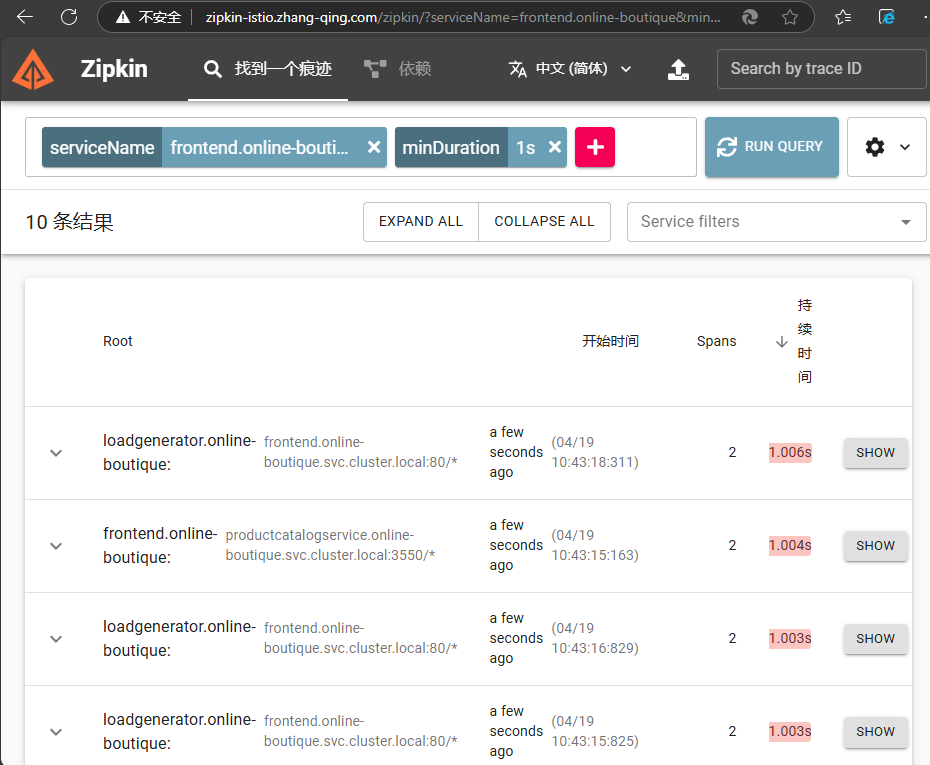Sort by the Root column header

click(x=117, y=341)
